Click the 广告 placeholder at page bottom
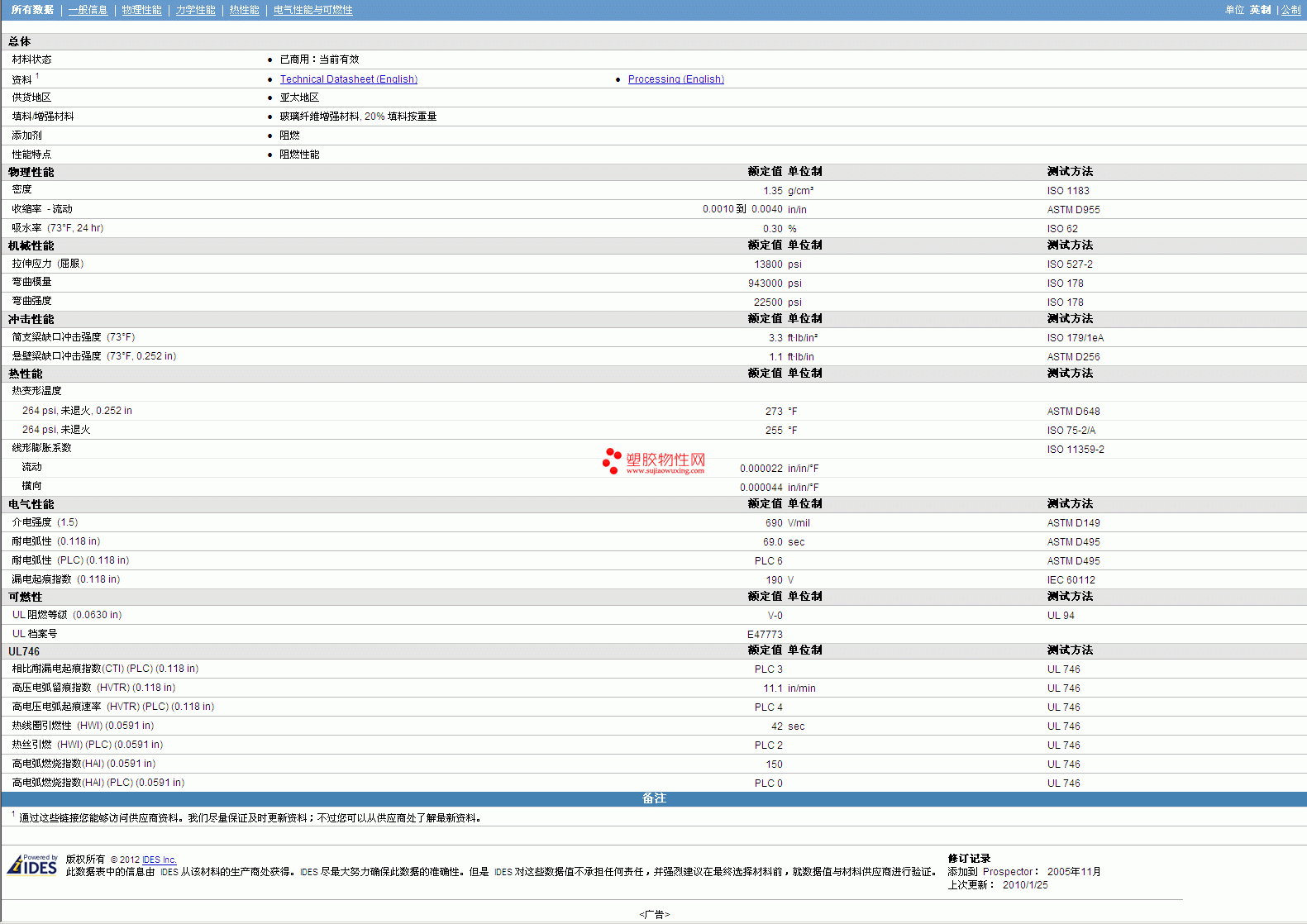This screenshot has height=924, width=1307. click(654, 914)
